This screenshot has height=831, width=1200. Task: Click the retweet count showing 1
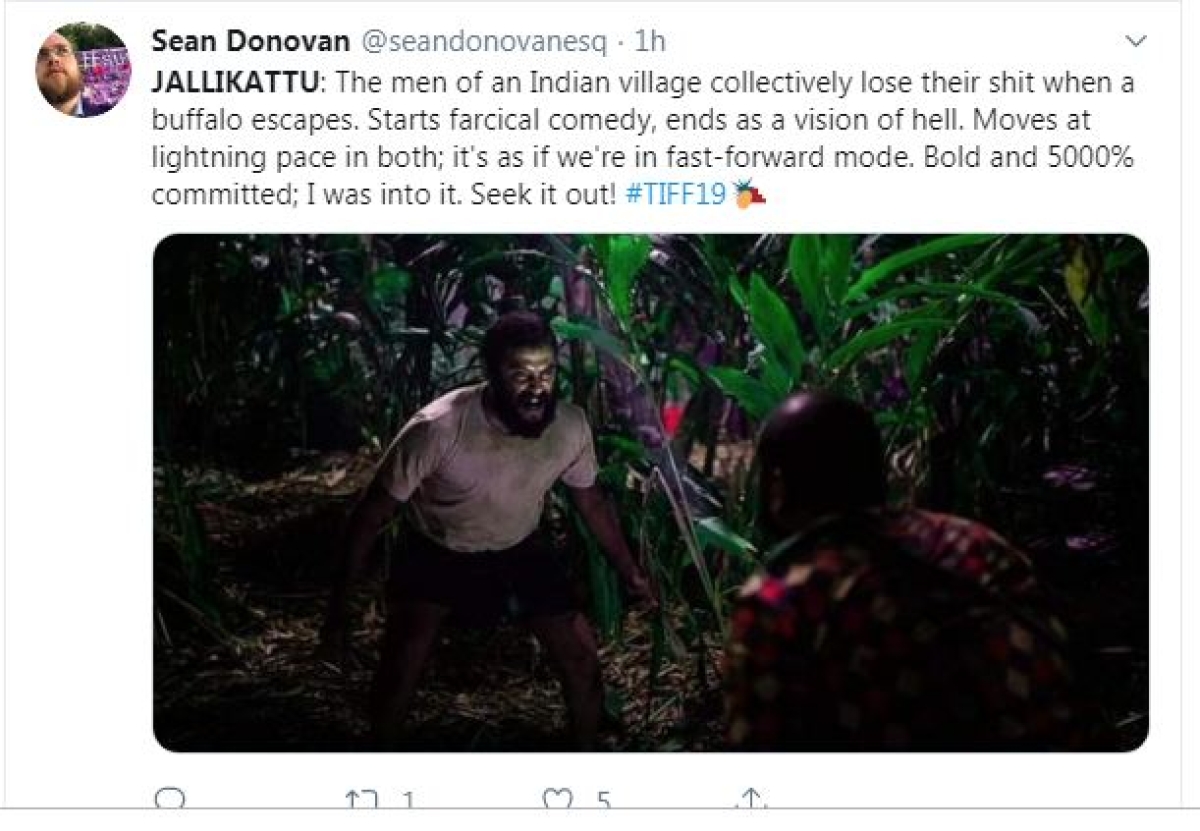point(408,799)
